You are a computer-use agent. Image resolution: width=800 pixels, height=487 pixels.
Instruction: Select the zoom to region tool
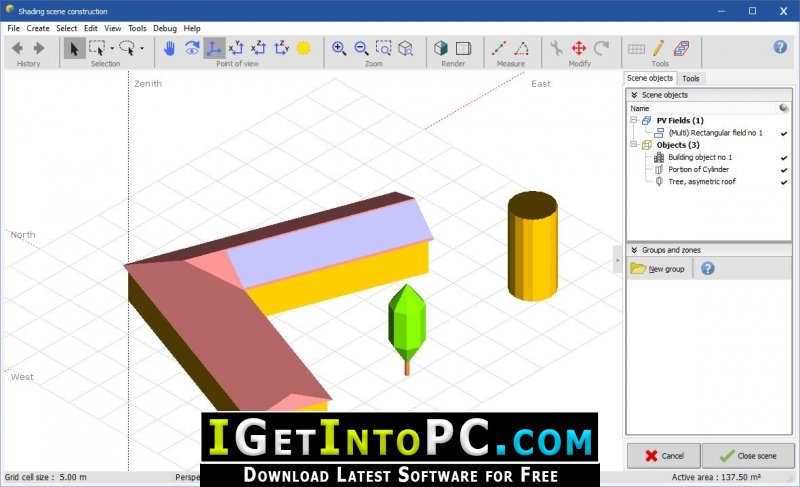[384, 48]
